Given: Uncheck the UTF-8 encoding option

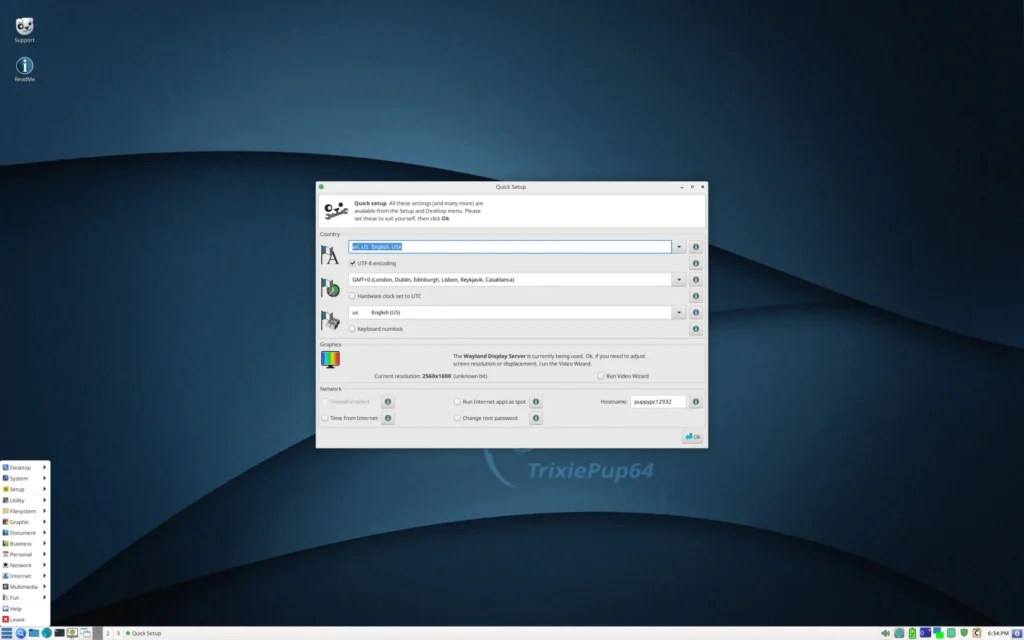Looking at the screenshot, I should (353, 263).
